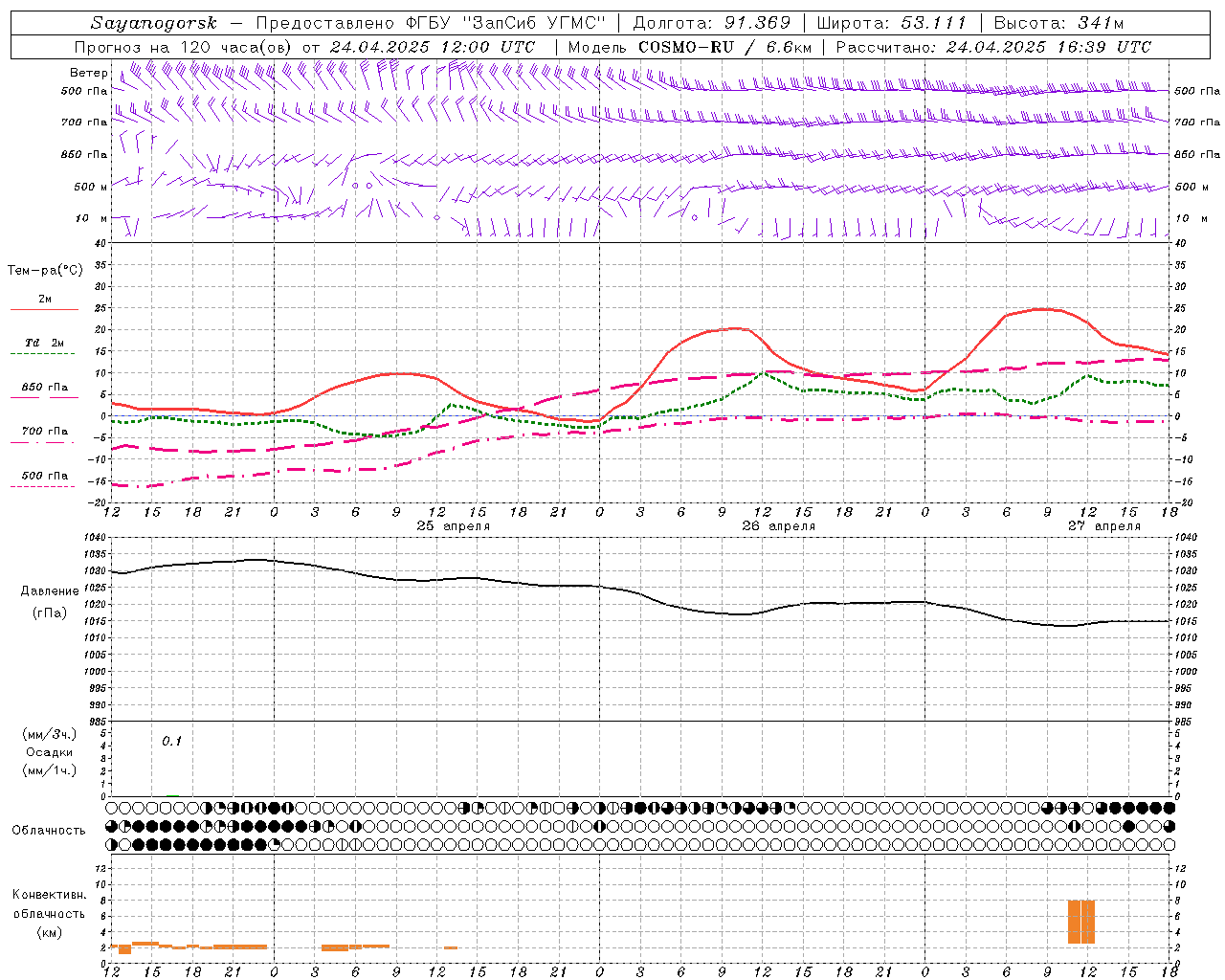Click the '985' pressure tick on the right axis
1225x980 pixels.
click(1185, 722)
